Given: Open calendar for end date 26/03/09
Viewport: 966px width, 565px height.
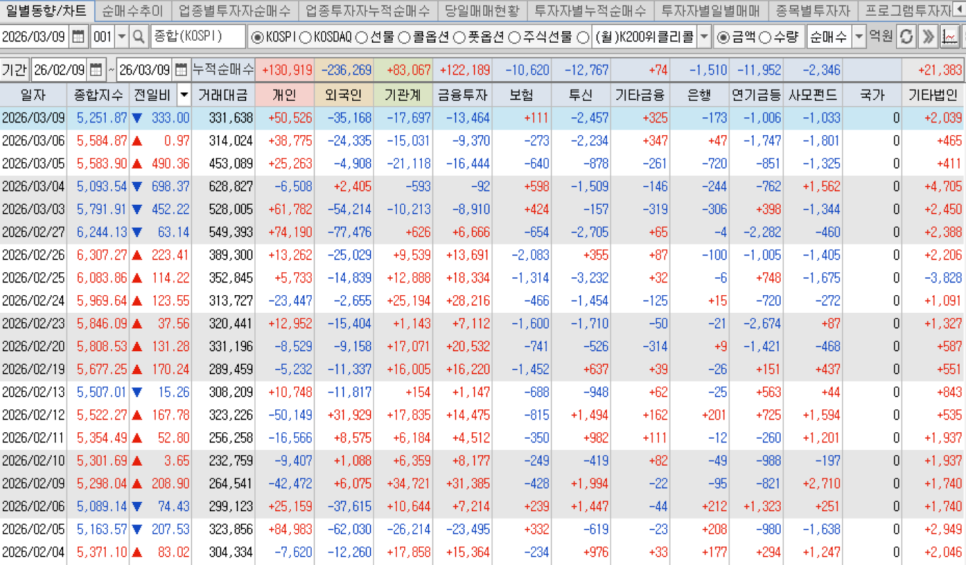Looking at the screenshot, I should 181,70.
